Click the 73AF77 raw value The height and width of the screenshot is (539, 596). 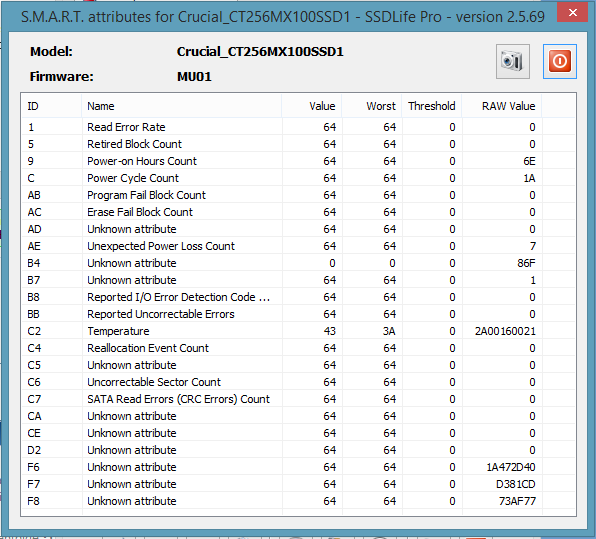pyautogui.click(x=517, y=501)
